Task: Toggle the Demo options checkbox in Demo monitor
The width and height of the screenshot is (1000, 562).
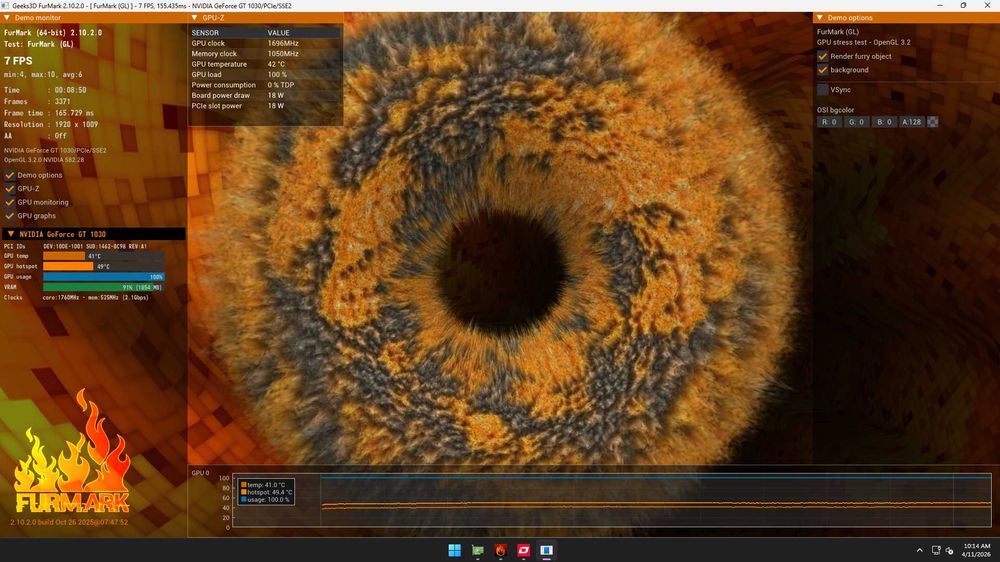Action: coord(10,175)
